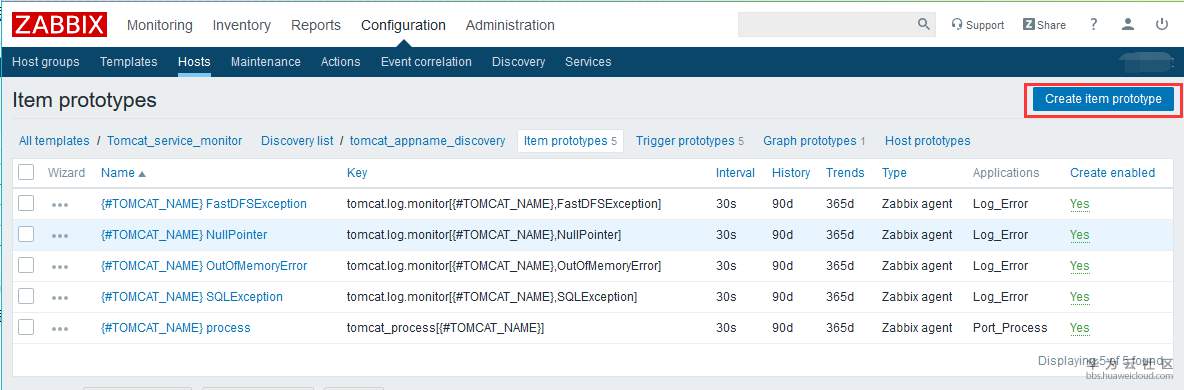Sort by Type column header
The image size is (1184, 390).
(894, 173)
